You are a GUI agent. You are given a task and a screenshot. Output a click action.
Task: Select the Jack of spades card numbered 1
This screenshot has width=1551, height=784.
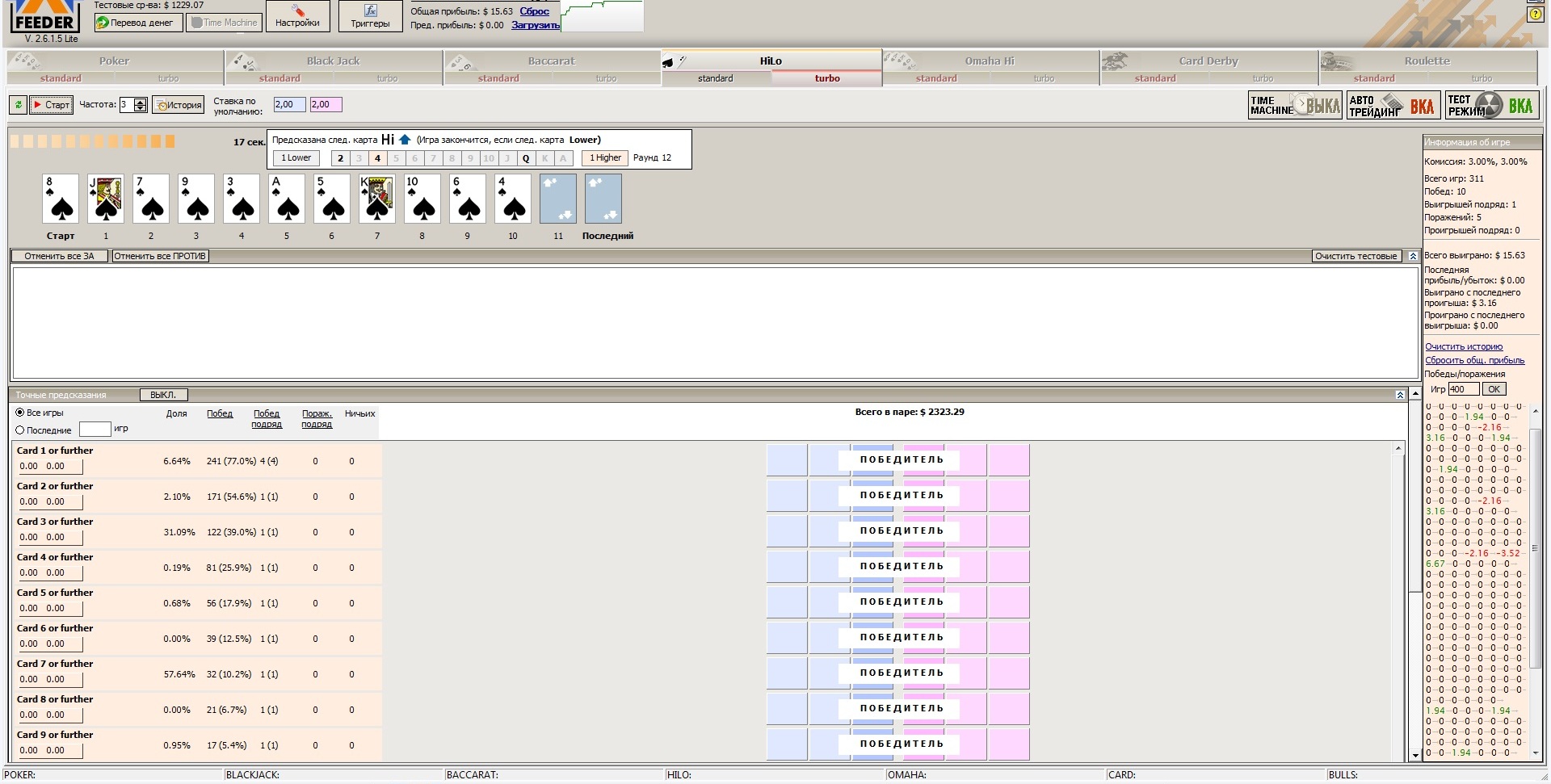click(106, 199)
